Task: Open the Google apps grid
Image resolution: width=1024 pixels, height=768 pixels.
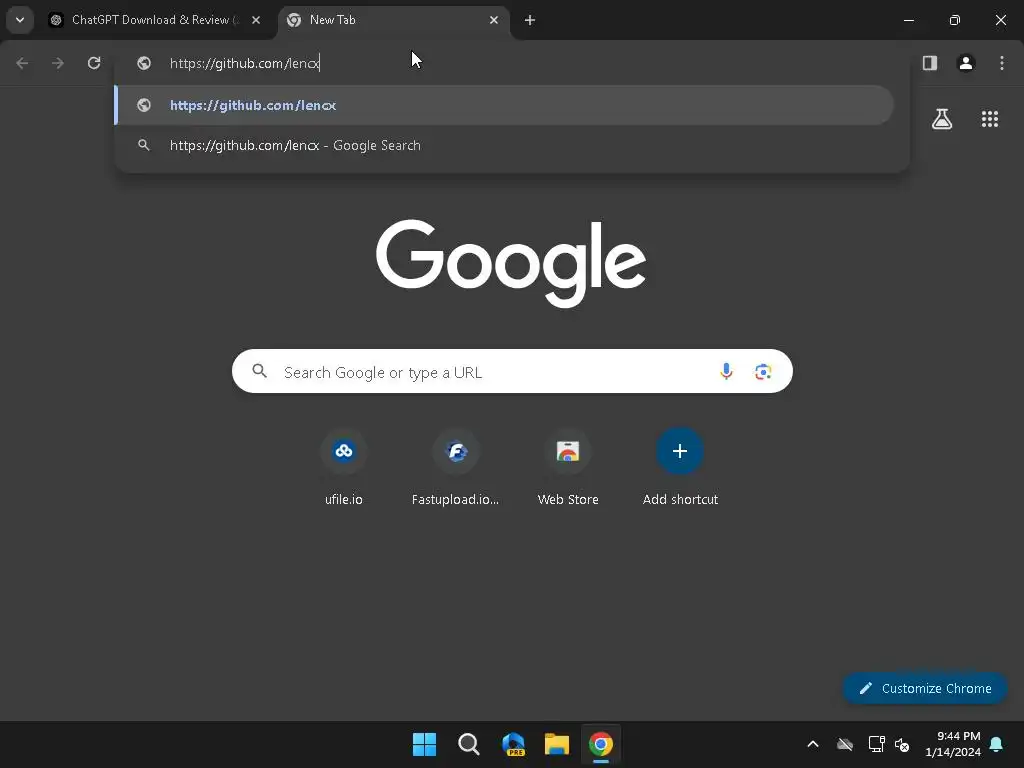Action: point(990,119)
